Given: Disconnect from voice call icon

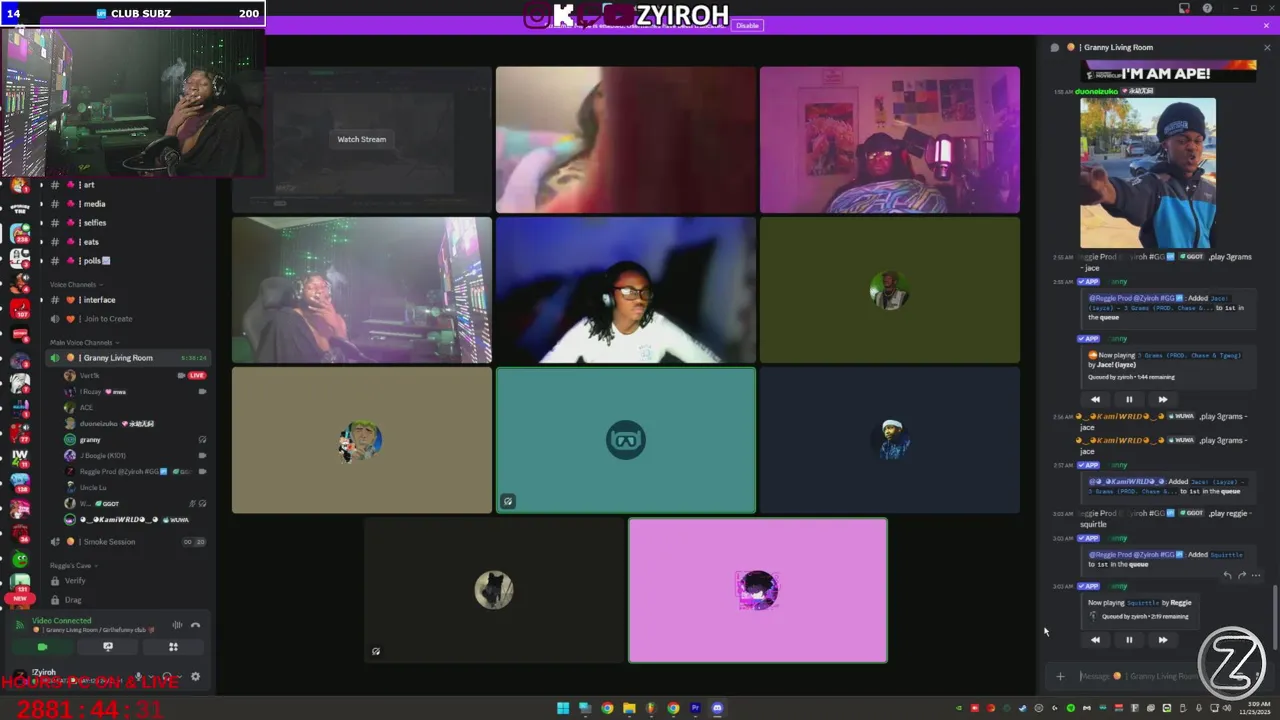Looking at the screenshot, I should click(x=195, y=625).
